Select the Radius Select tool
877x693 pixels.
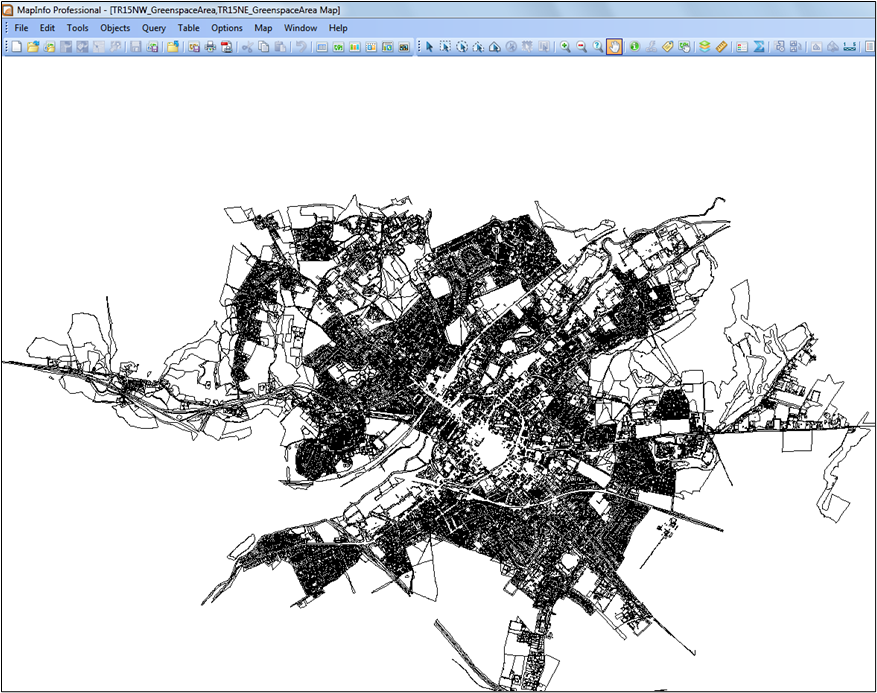click(x=461, y=46)
